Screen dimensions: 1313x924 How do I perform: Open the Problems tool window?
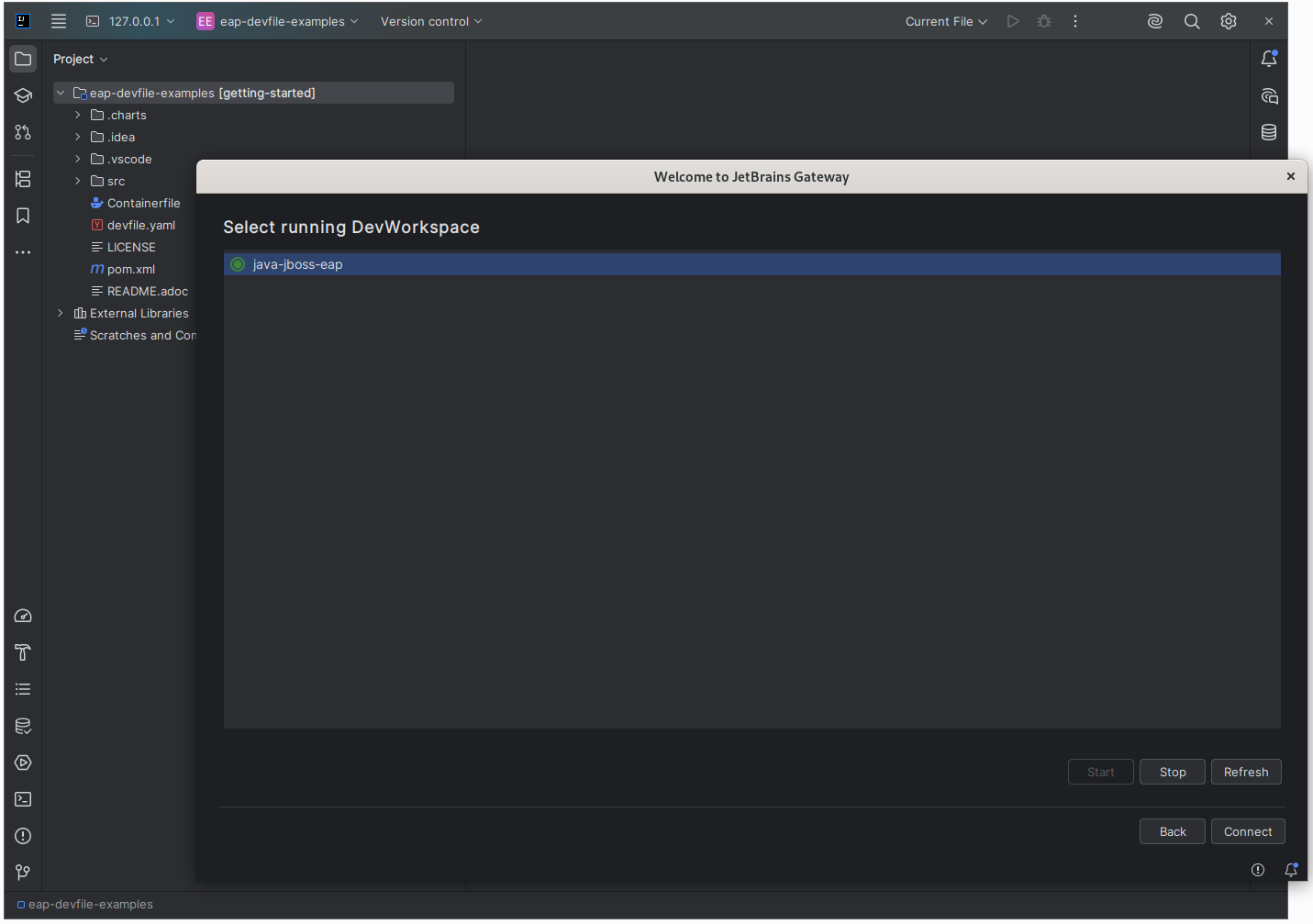tap(23, 836)
